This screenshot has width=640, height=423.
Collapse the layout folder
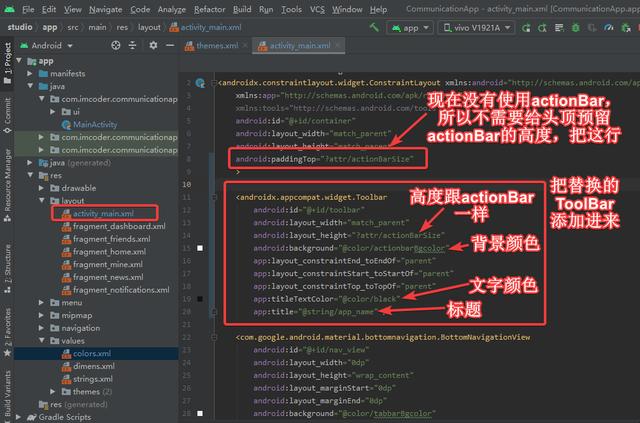[x=41, y=200]
